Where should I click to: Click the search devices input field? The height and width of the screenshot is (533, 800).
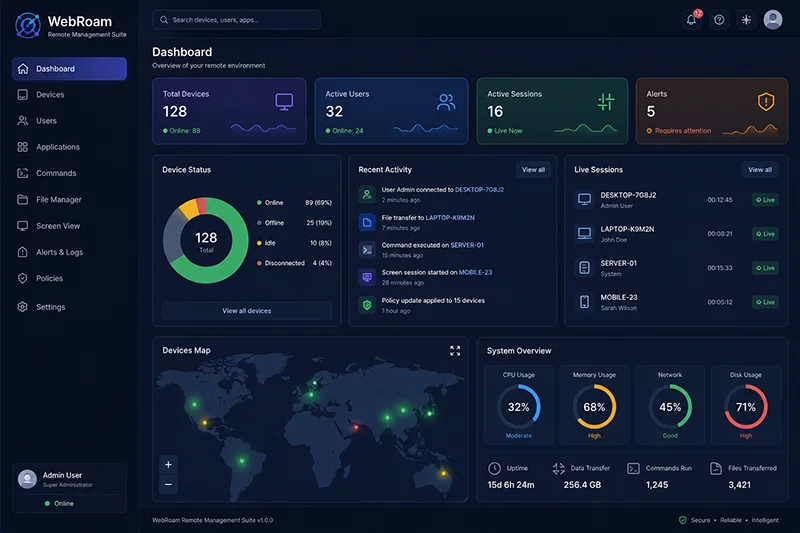[x=236, y=20]
